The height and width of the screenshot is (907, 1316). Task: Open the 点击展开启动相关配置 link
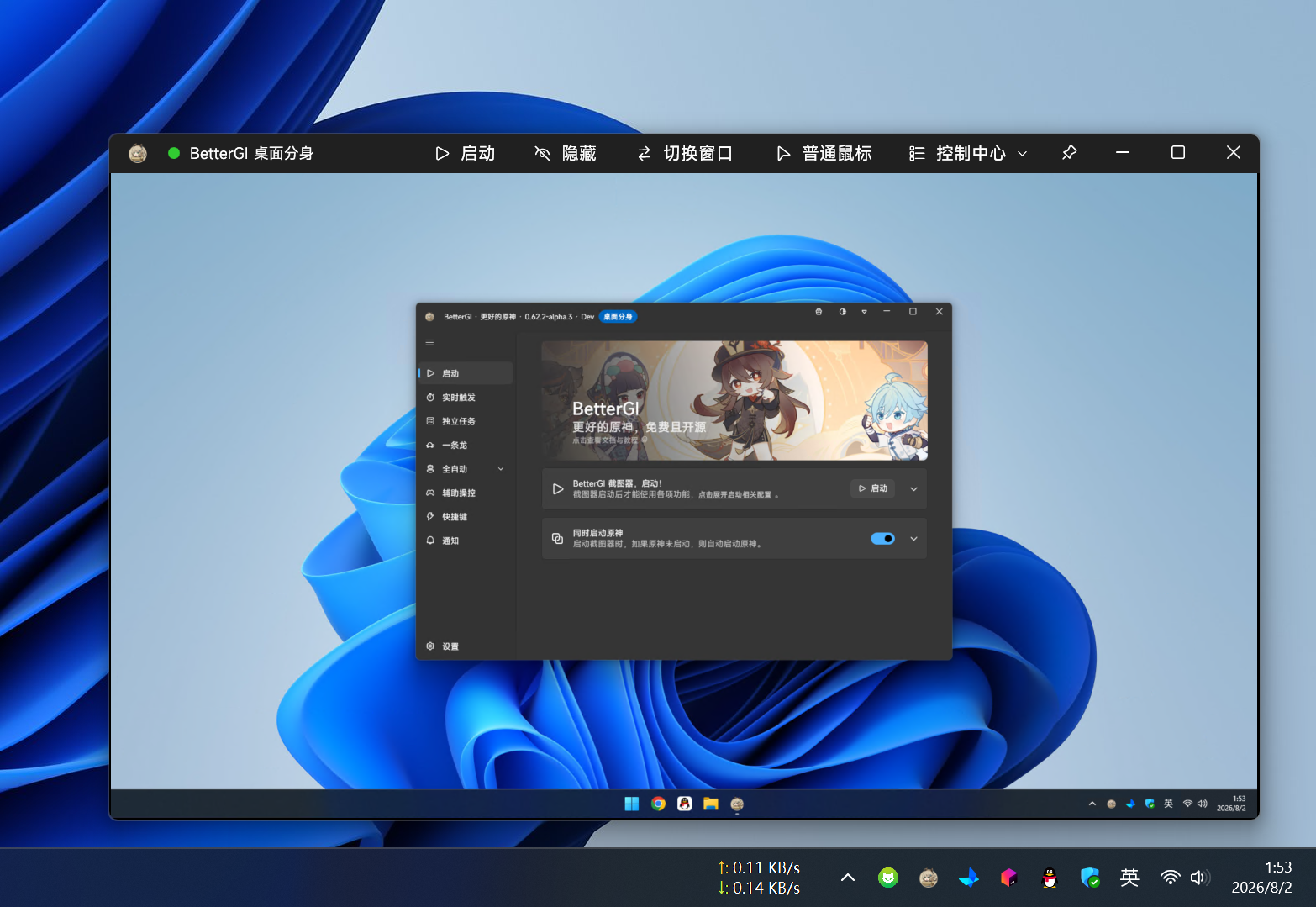pyautogui.click(x=734, y=495)
